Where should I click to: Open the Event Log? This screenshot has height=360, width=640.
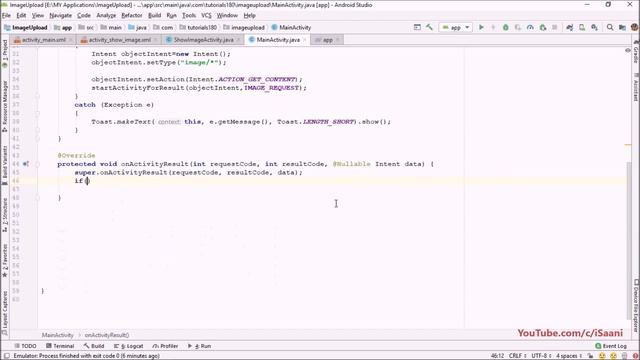click(611, 346)
